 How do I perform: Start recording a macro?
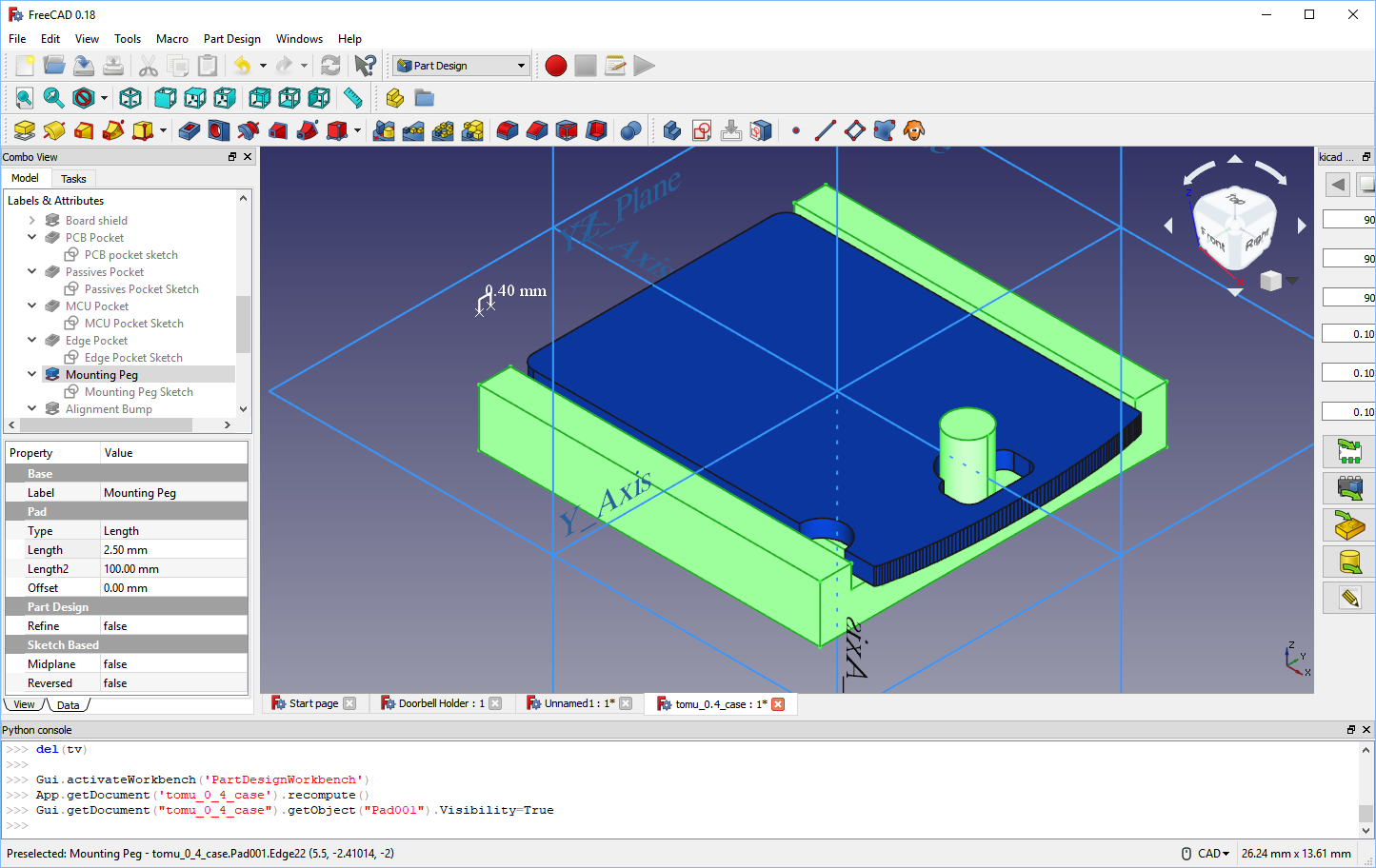tap(555, 66)
